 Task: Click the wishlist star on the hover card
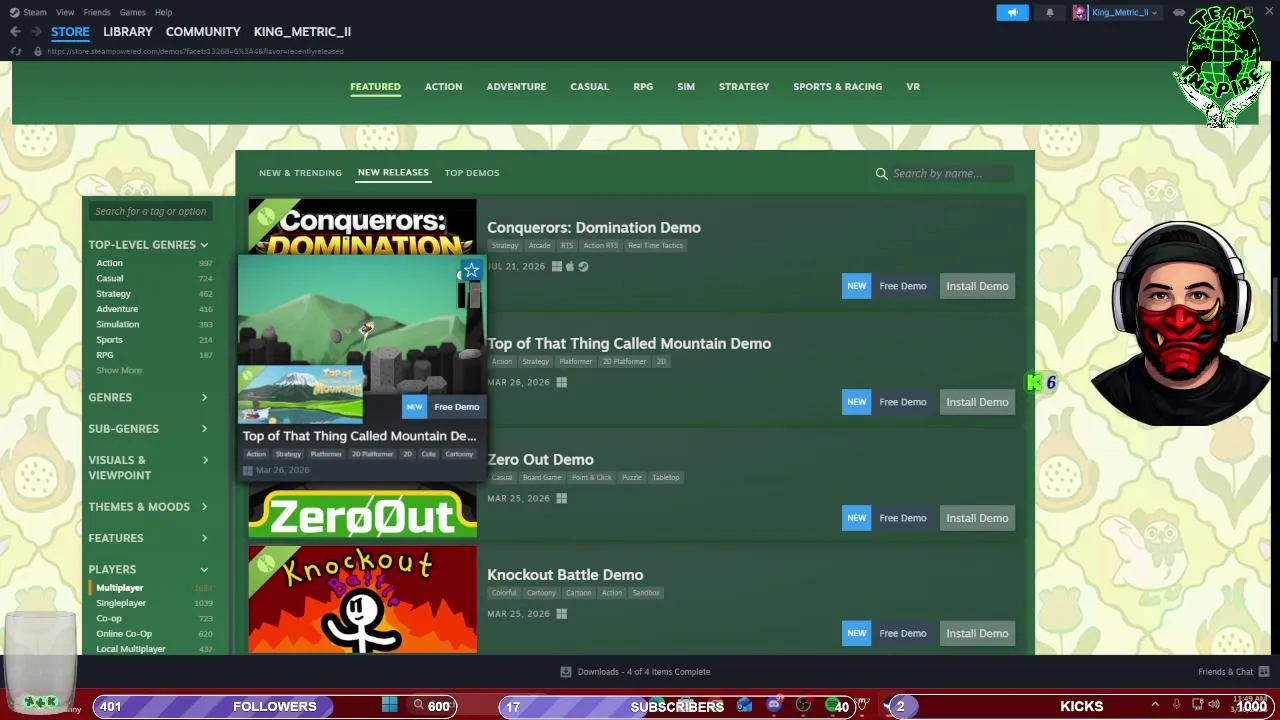pyautogui.click(x=471, y=270)
